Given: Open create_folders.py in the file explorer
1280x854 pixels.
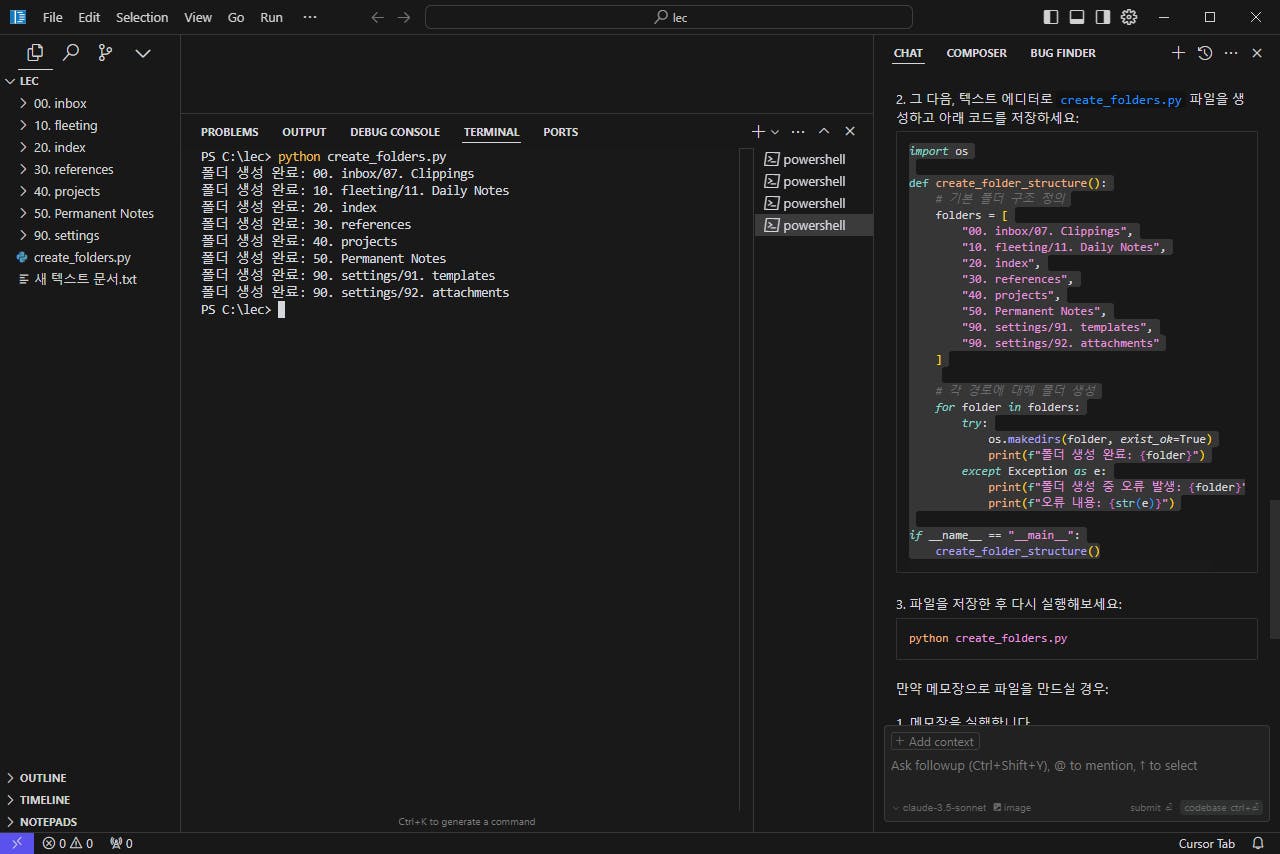Looking at the screenshot, I should [82, 257].
